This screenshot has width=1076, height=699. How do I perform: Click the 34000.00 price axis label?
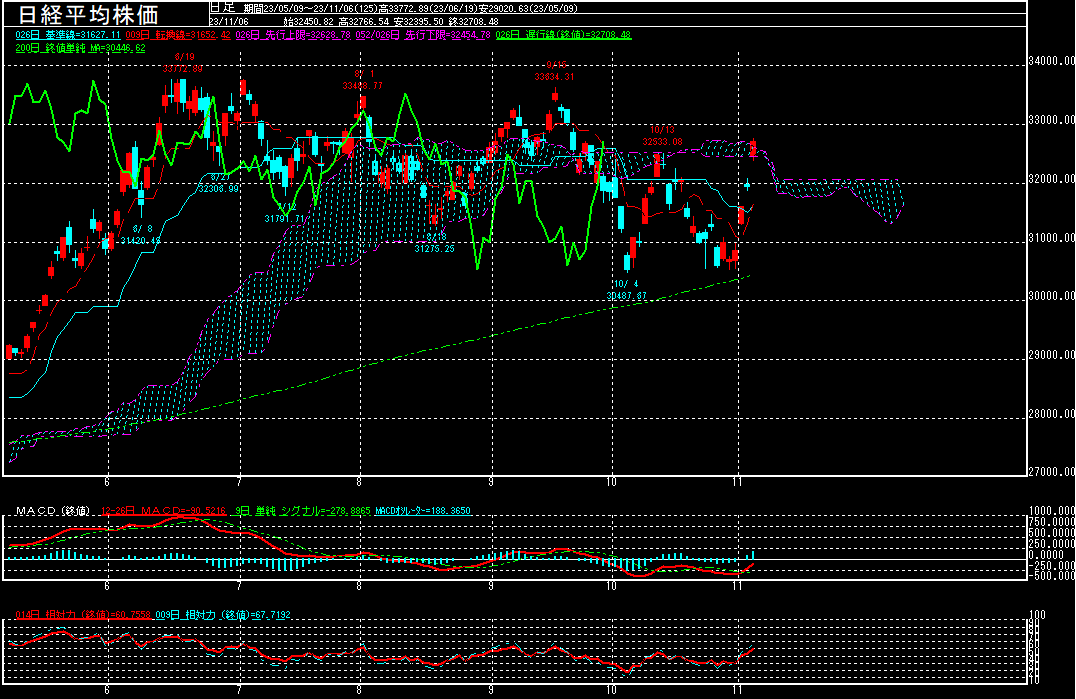coord(1051,61)
